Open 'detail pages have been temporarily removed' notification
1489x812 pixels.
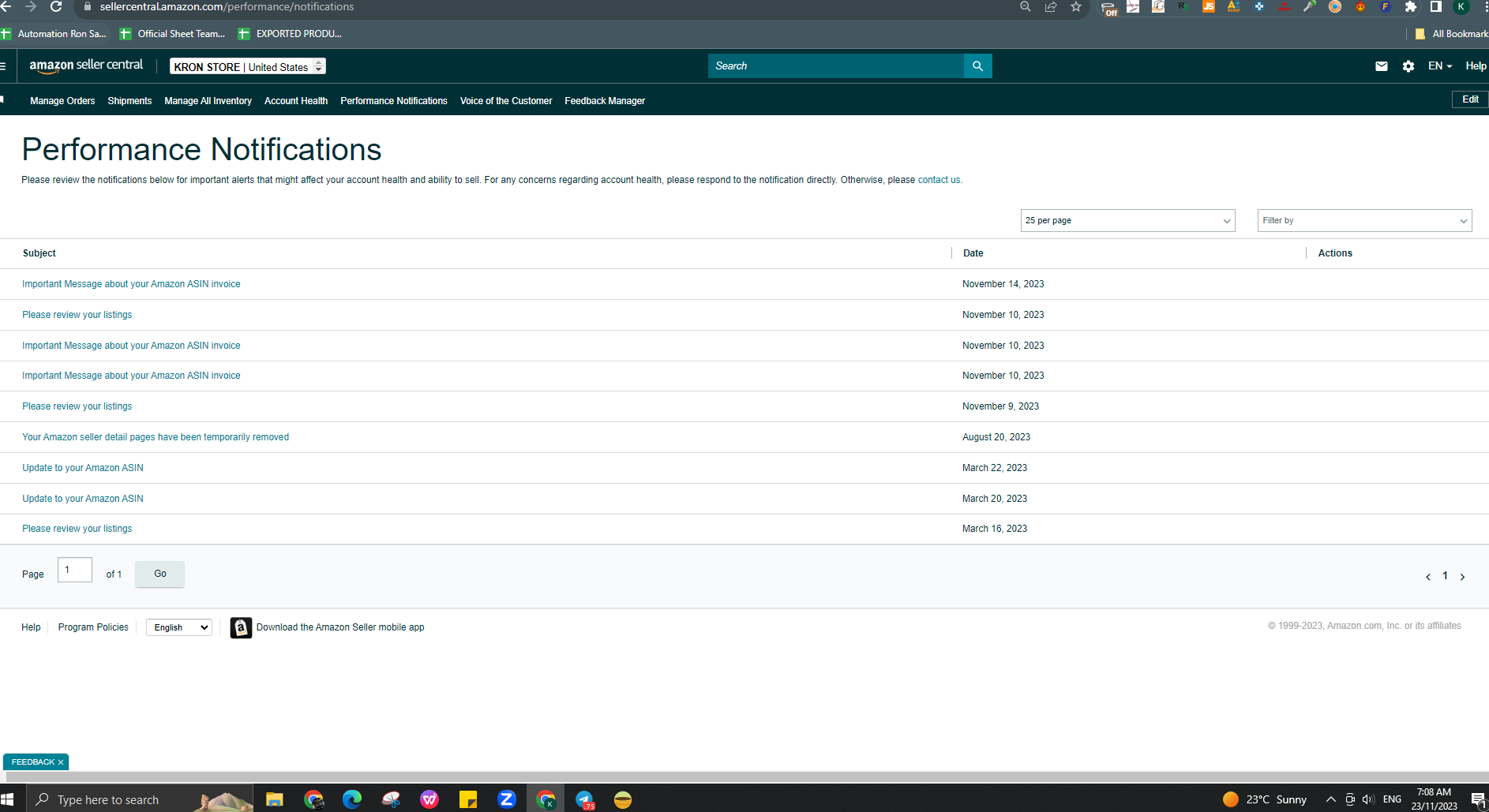click(x=156, y=437)
